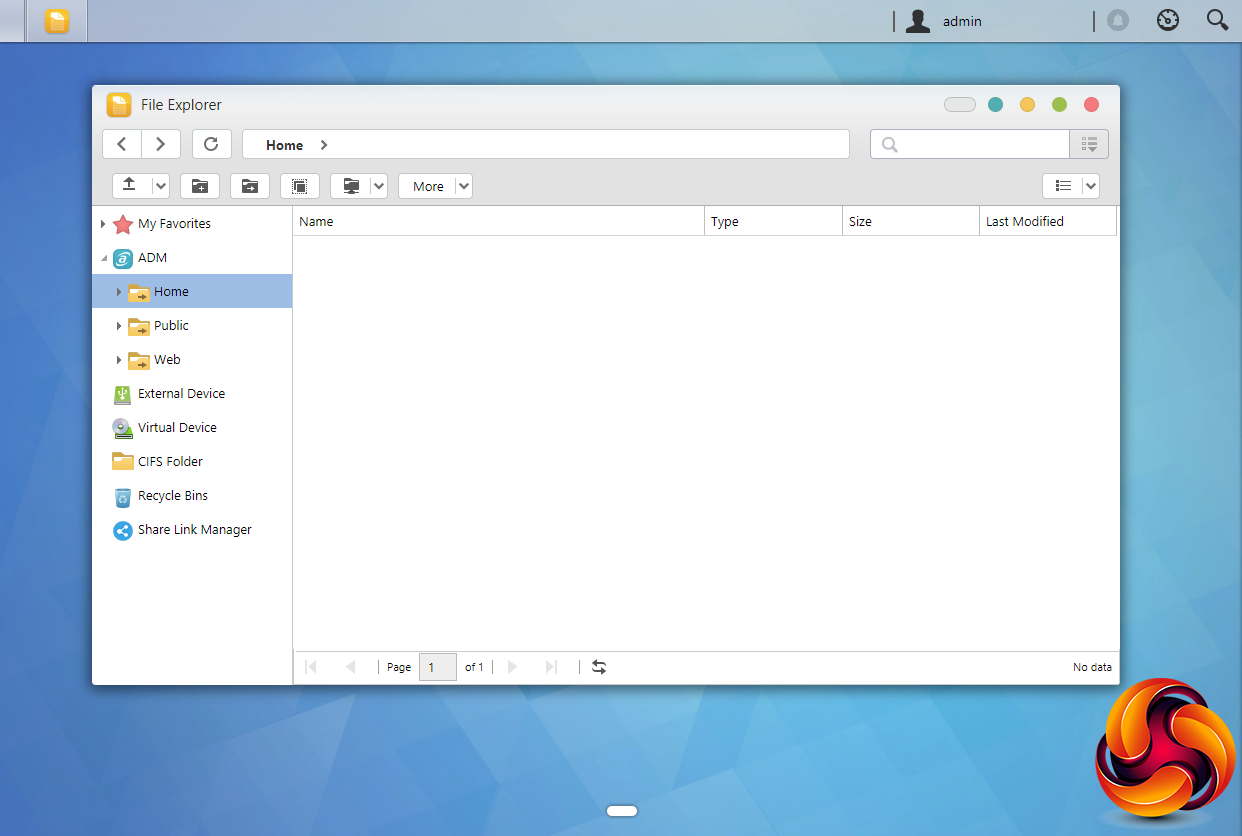Click the select all icon
1242x836 pixels.
pyautogui.click(x=299, y=186)
